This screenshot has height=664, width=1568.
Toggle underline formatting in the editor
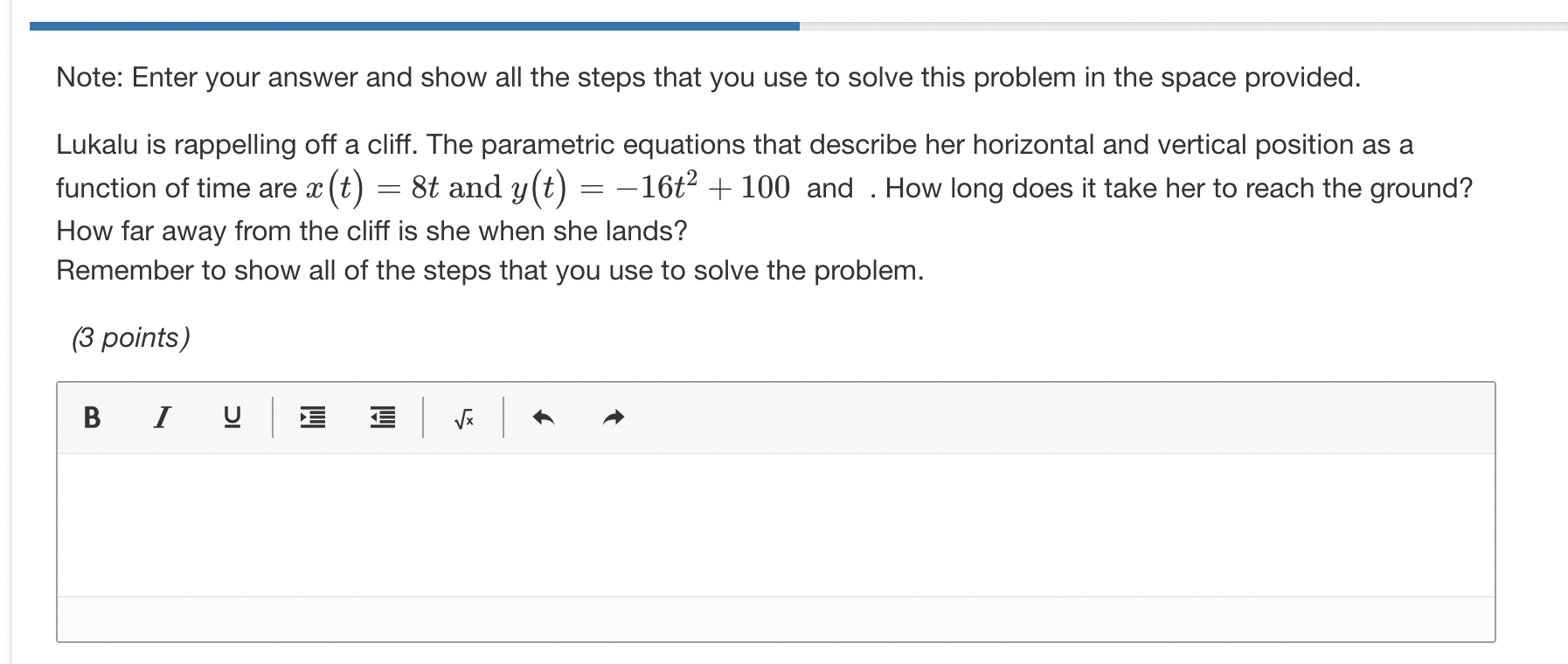[231, 417]
